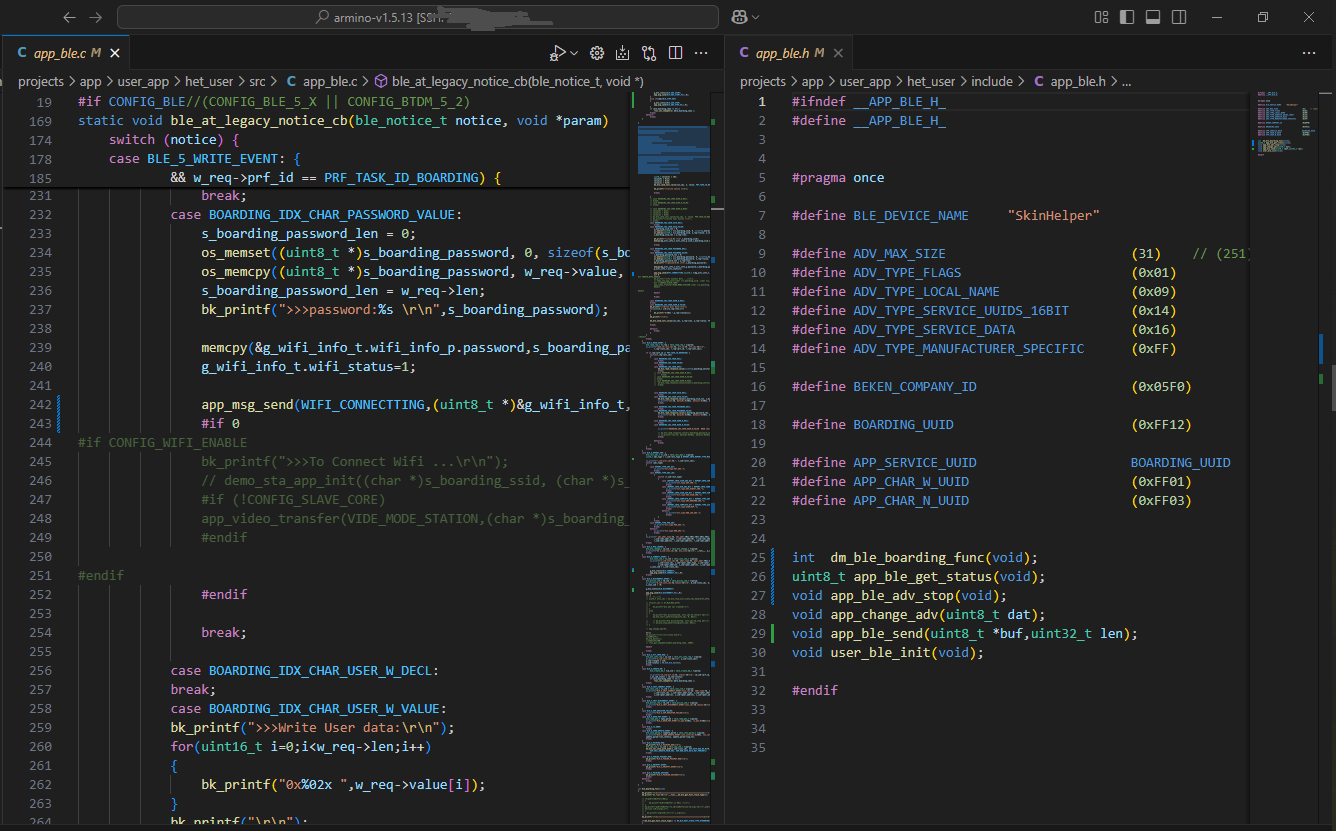This screenshot has width=1336, height=831.
Task: Open 'user_app' breadcrumb in left editor
Action: tap(143, 81)
